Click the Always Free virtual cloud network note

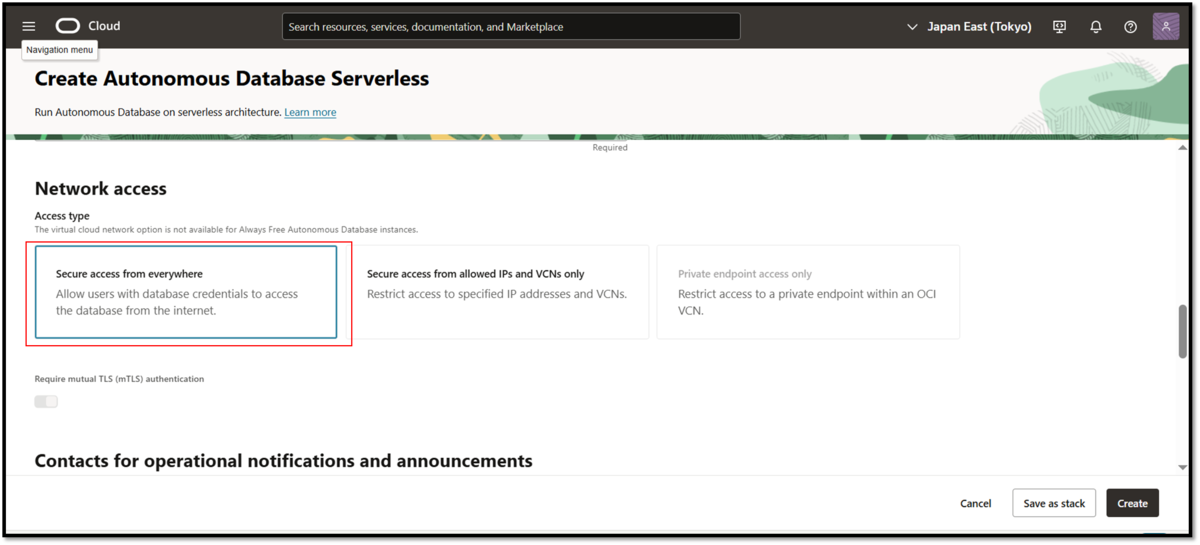coord(226,229)
